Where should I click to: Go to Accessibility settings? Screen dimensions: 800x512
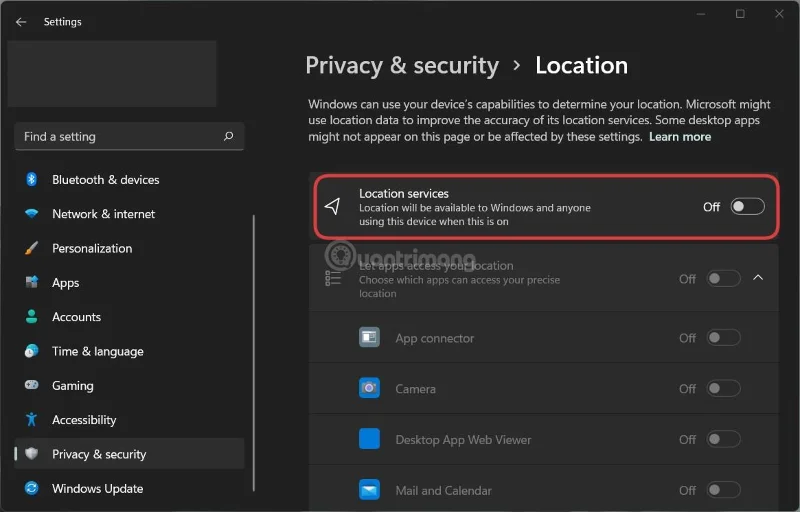coord(129,420)
